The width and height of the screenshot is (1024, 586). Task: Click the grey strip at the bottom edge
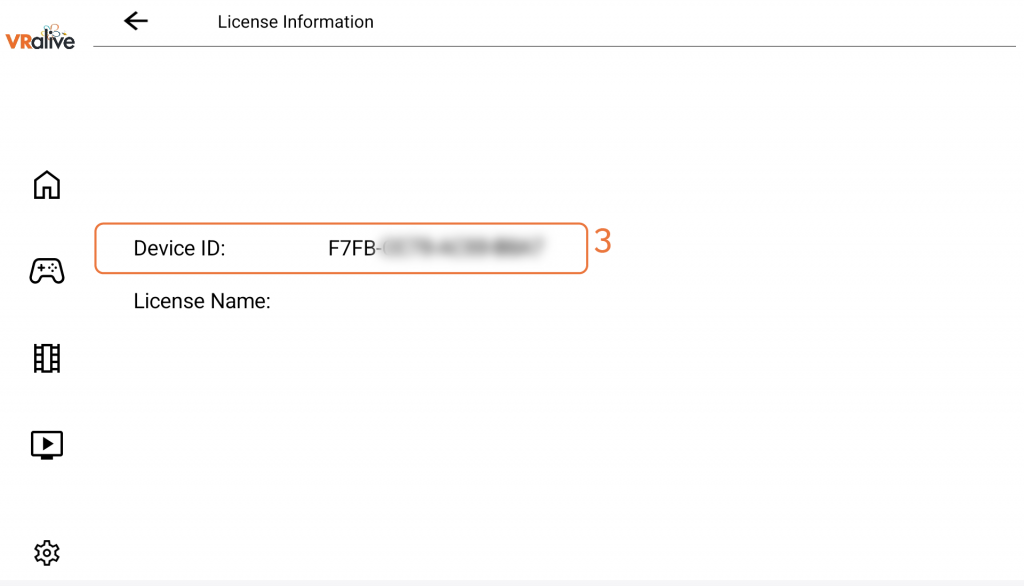pyautogui.click(x=512, y=582)
